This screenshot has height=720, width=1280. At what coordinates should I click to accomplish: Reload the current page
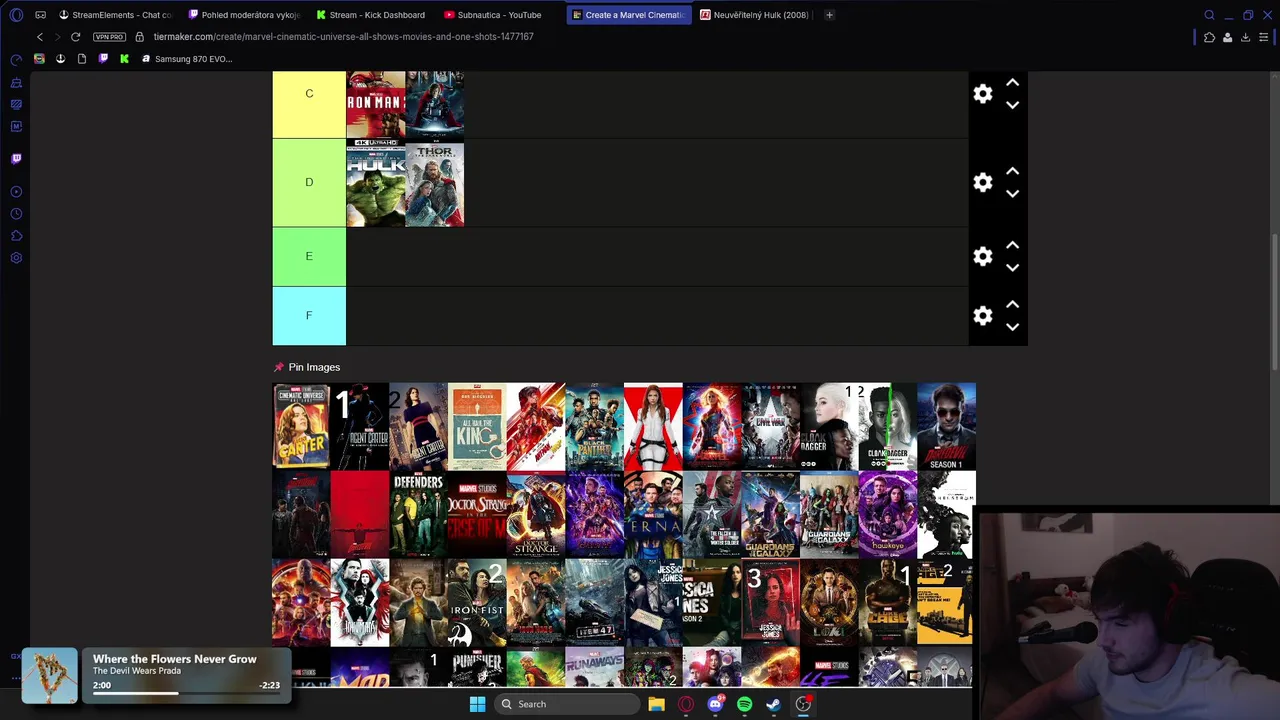coord(75,37)
